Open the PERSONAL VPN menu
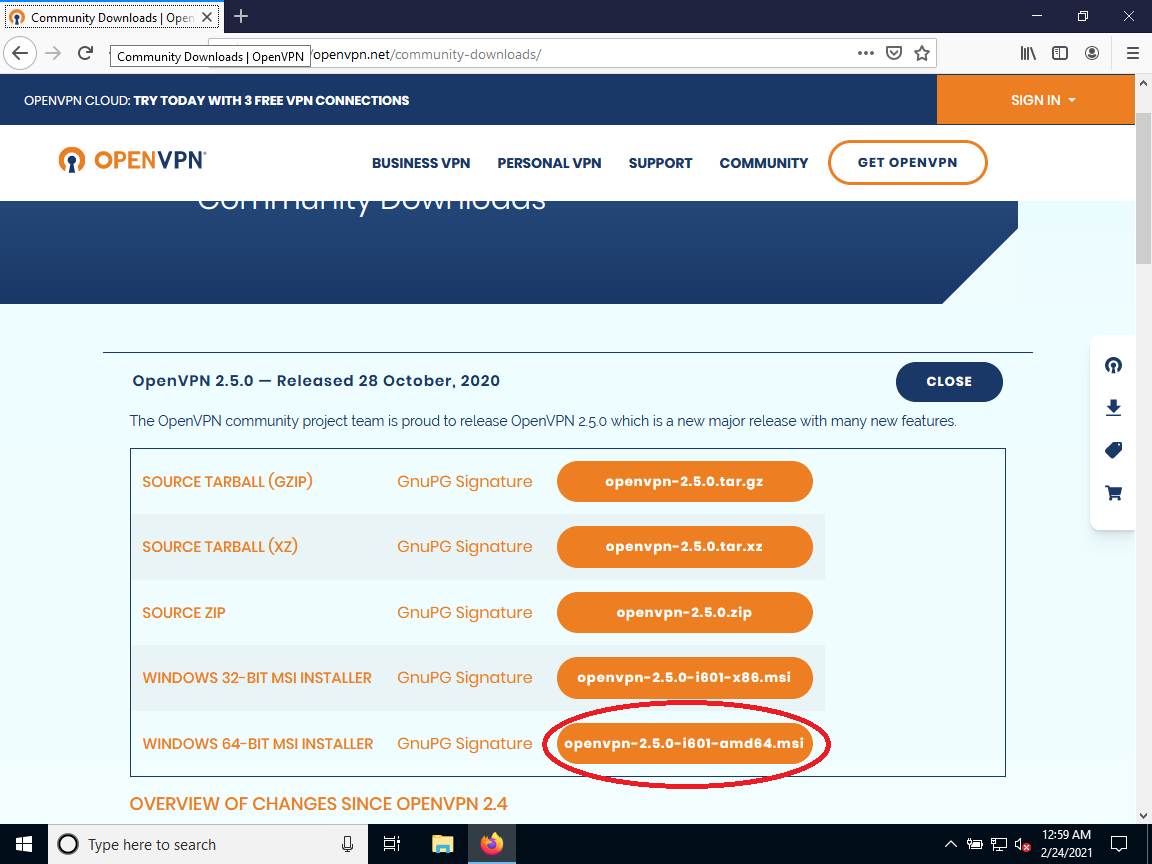The height and width of the screenshot is (864, 1152). (549, 163)
